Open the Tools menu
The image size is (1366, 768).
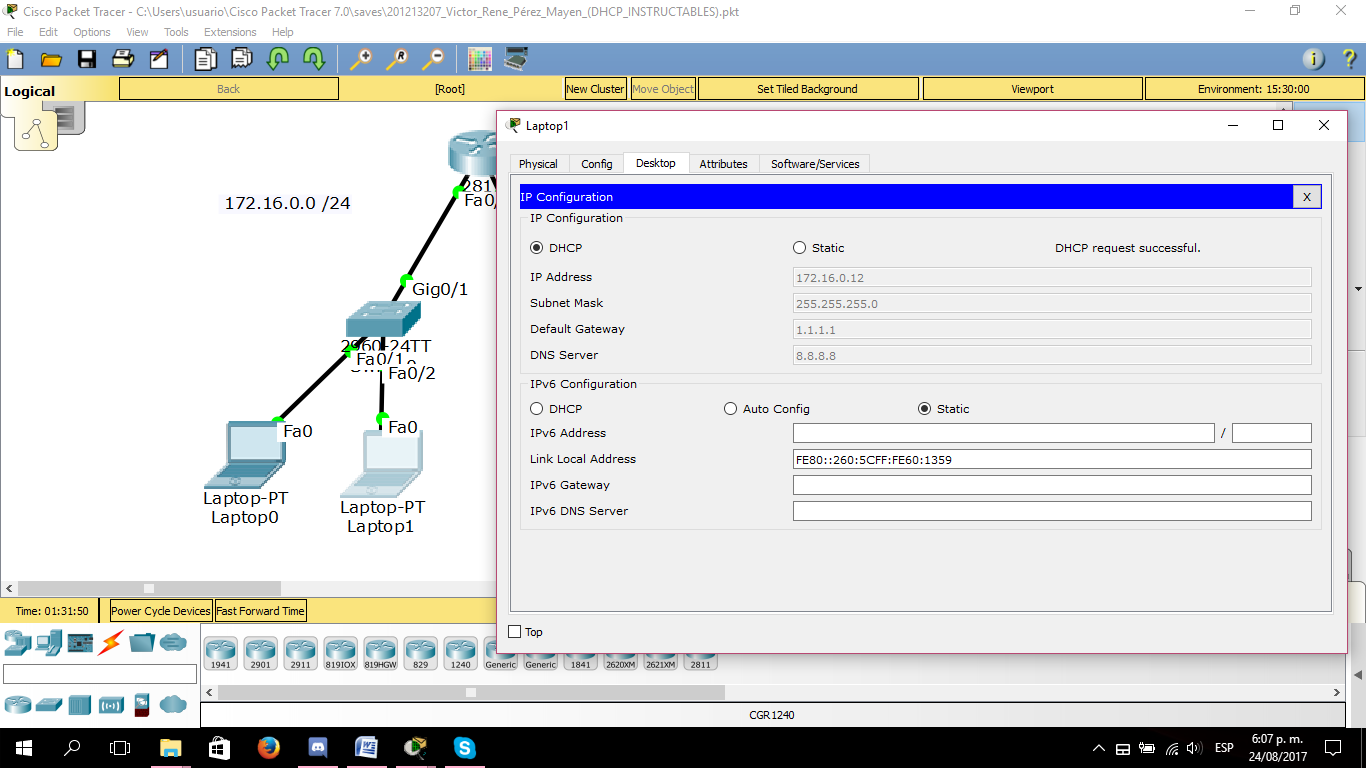pos(176,31)
